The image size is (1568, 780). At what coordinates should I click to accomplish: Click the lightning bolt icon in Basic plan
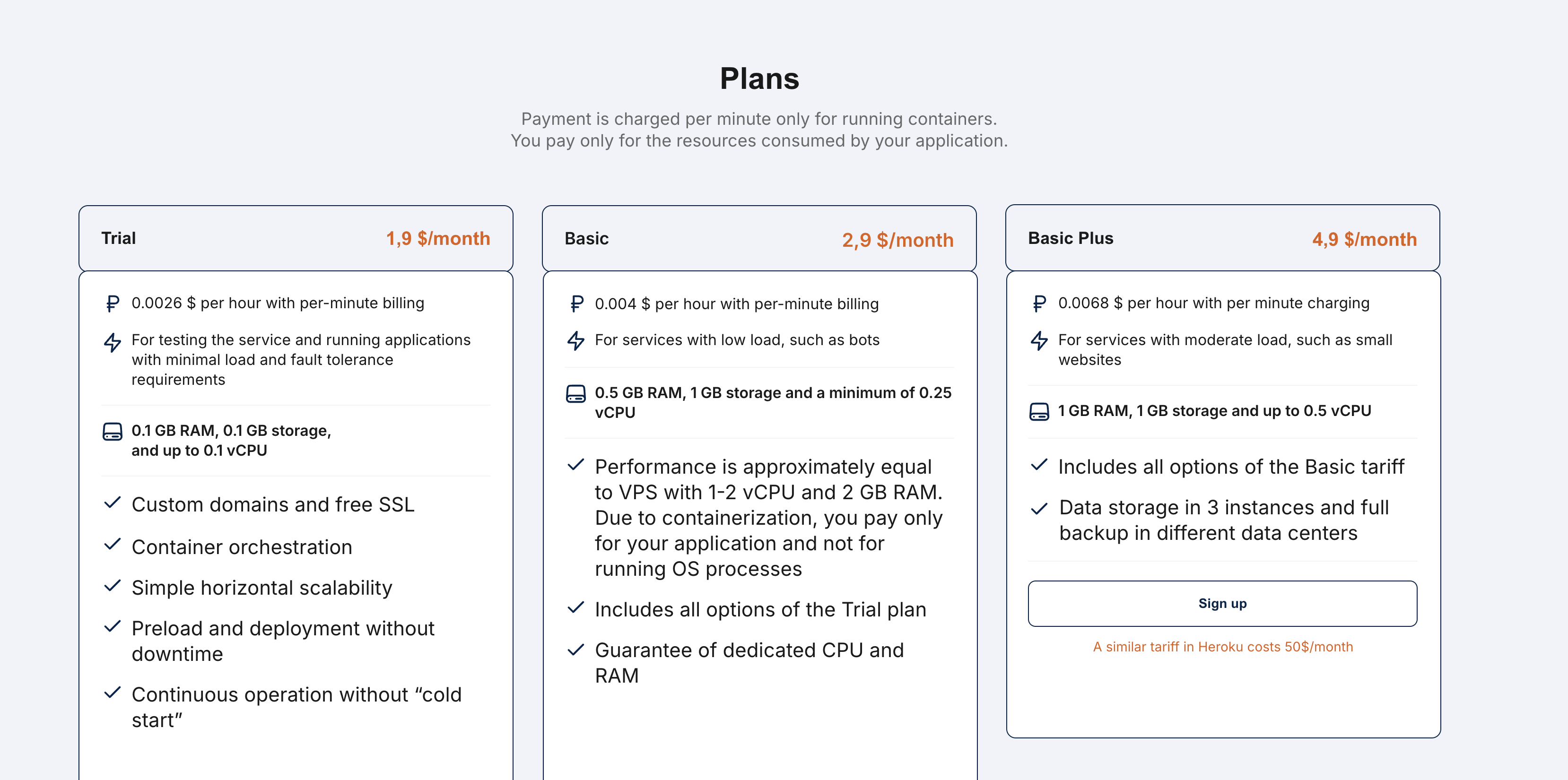tap(576, 340)
